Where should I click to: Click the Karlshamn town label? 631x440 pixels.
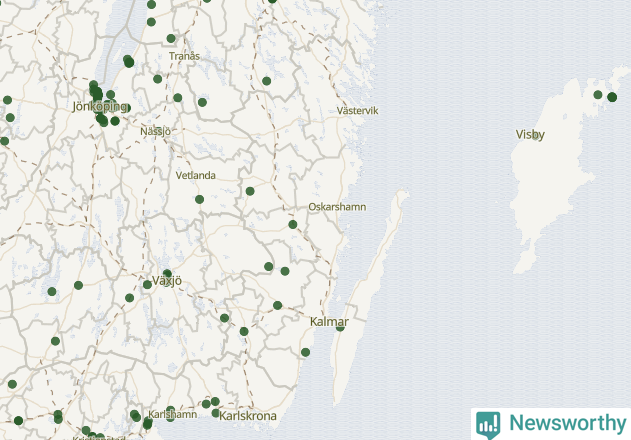[x=173, y=414]
